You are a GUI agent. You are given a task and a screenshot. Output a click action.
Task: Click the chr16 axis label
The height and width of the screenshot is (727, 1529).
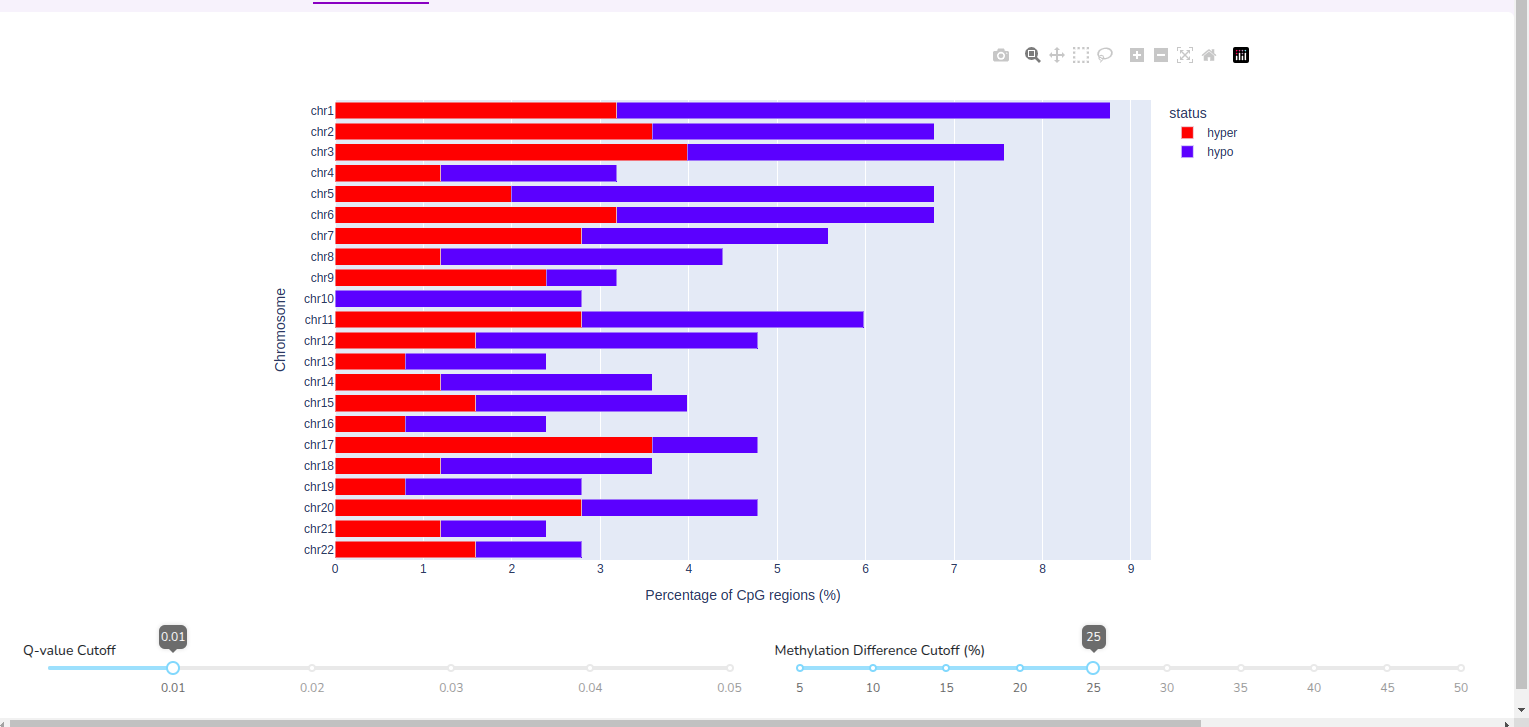tap(319, 424)
